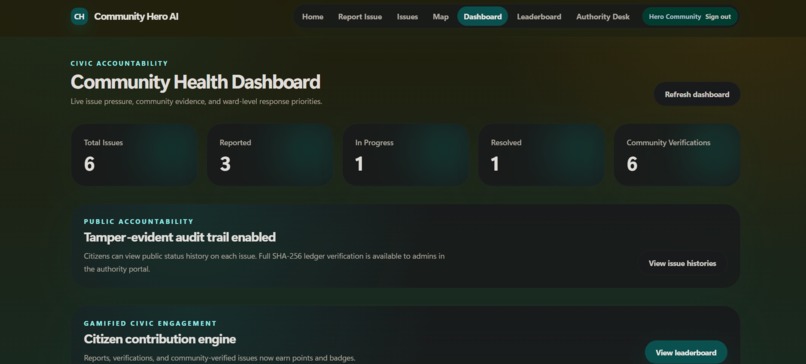This screenshot has height=364, width=806.
Task: Click the GAMIFIED CIVIC ENGAGEMENT label
Action: (x=150, y=323)
